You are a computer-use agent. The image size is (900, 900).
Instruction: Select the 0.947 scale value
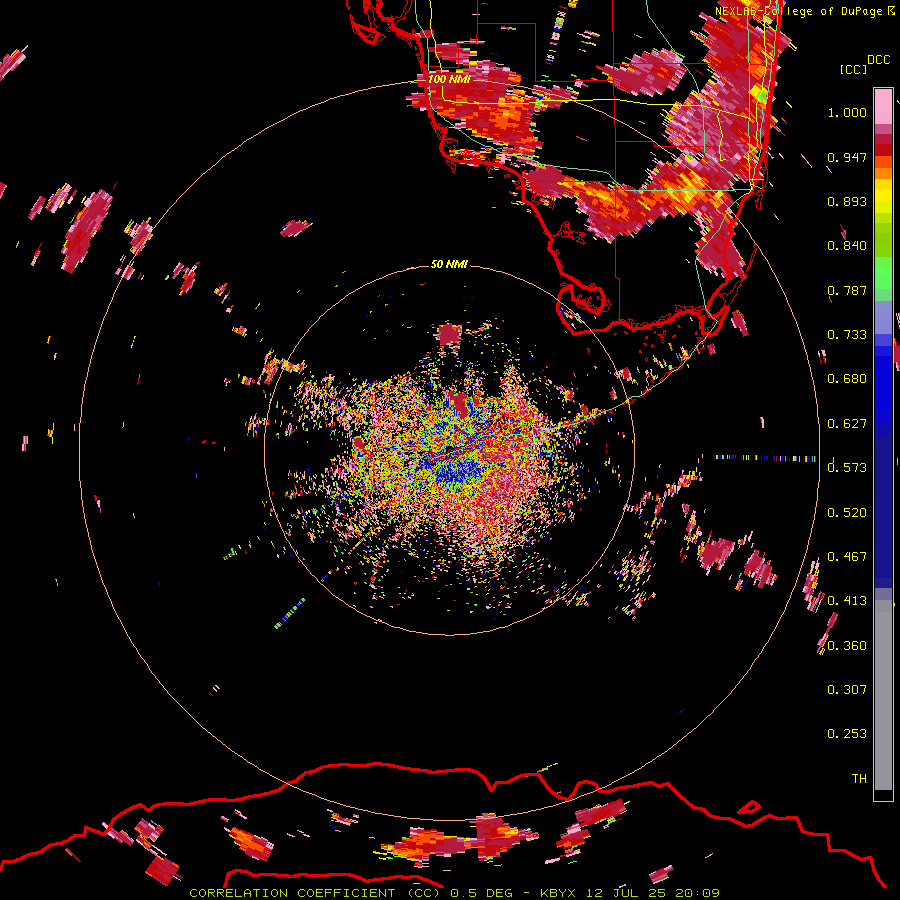pos(847,157)
